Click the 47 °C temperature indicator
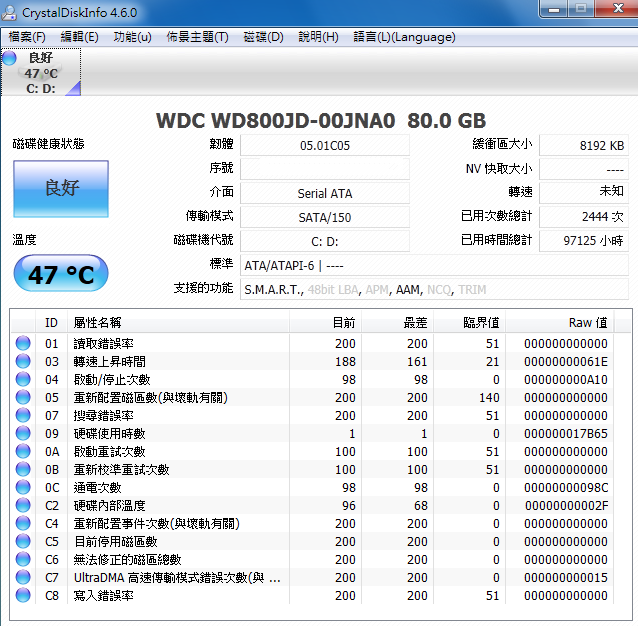Screen dimensions: 638x630 coord(61,273)
